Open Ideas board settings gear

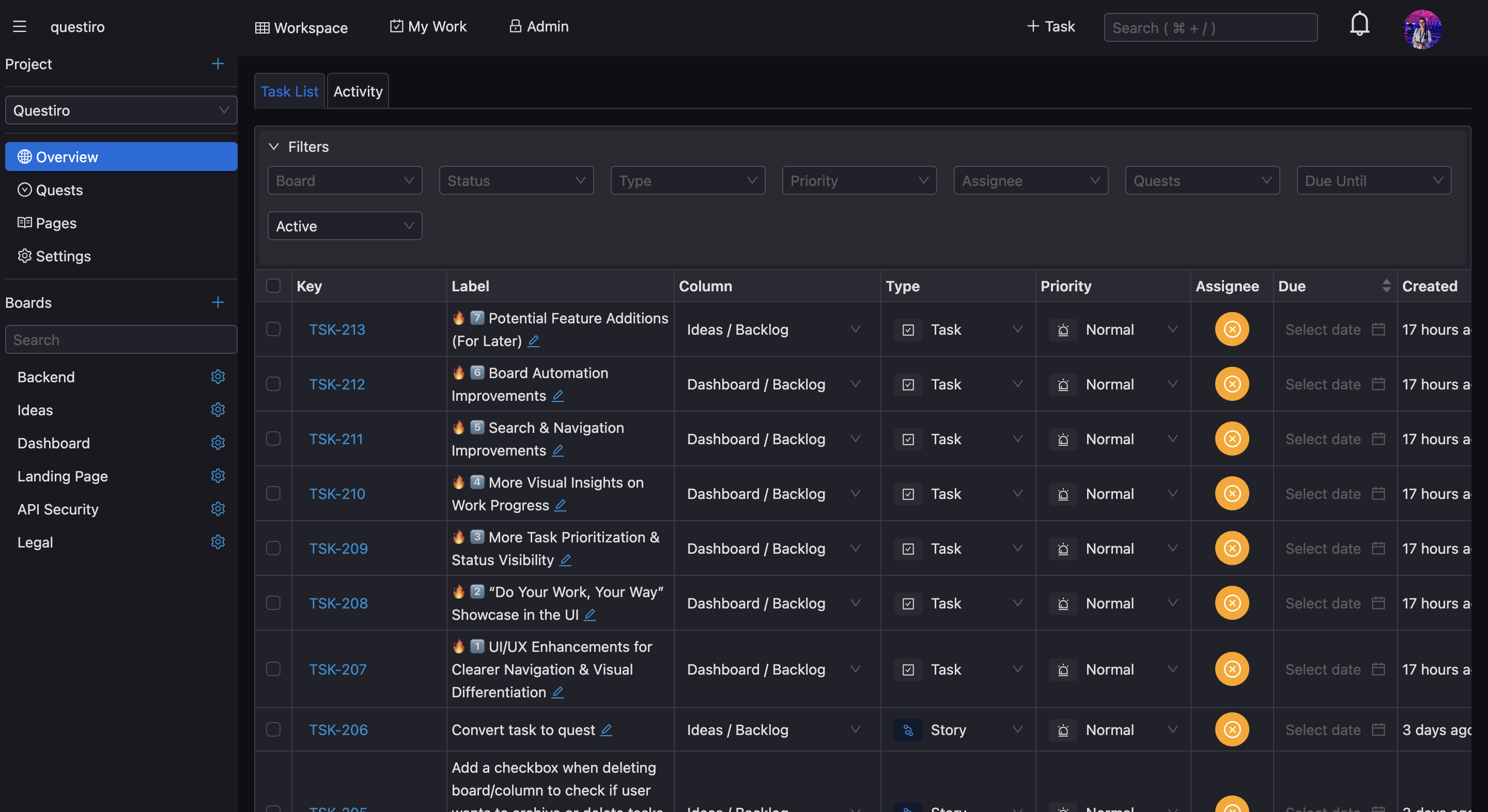point(218,410)
